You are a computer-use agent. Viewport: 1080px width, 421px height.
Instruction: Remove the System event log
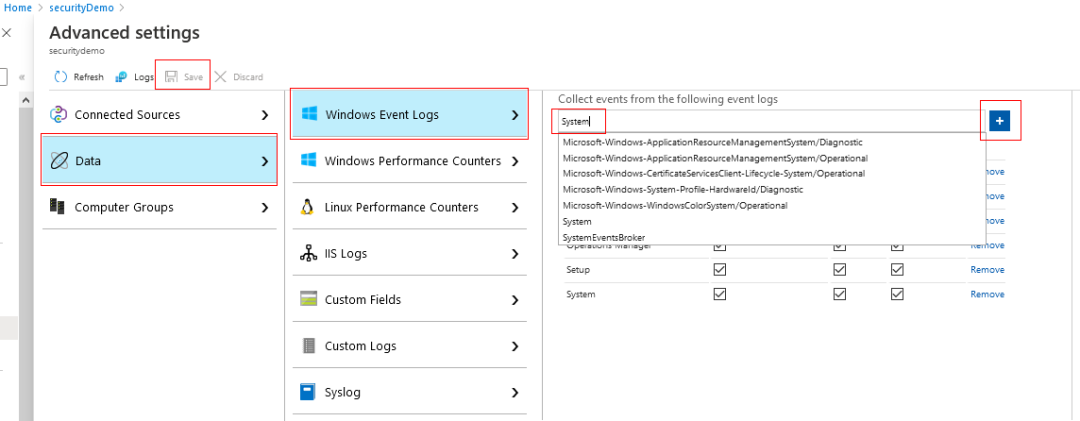click(987, 294)
